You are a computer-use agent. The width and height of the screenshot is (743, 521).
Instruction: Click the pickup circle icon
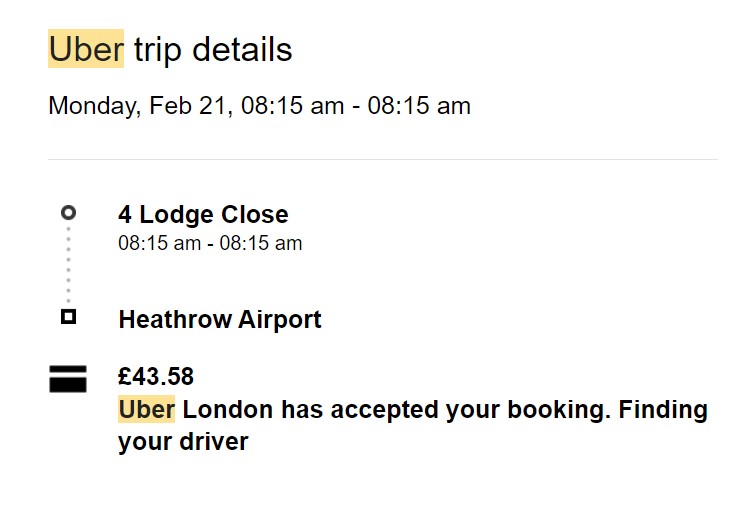tap(68, 213)
